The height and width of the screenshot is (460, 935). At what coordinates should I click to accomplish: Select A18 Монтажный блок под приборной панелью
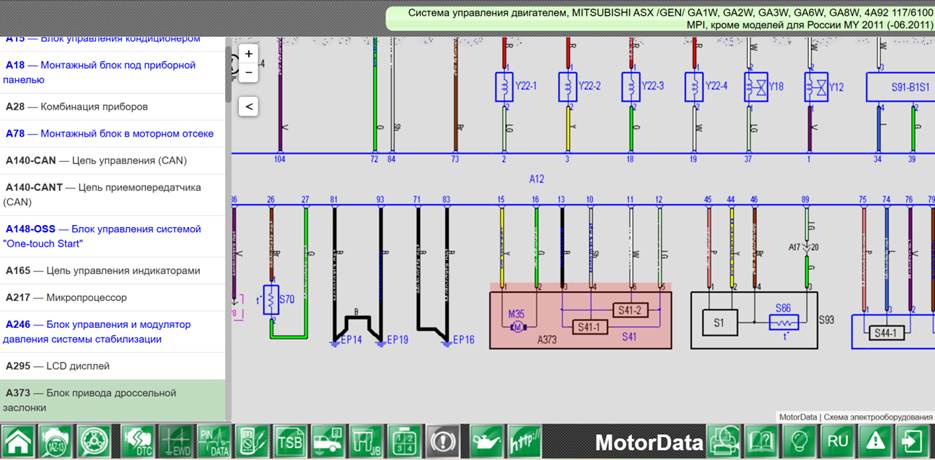coord(112,72)
